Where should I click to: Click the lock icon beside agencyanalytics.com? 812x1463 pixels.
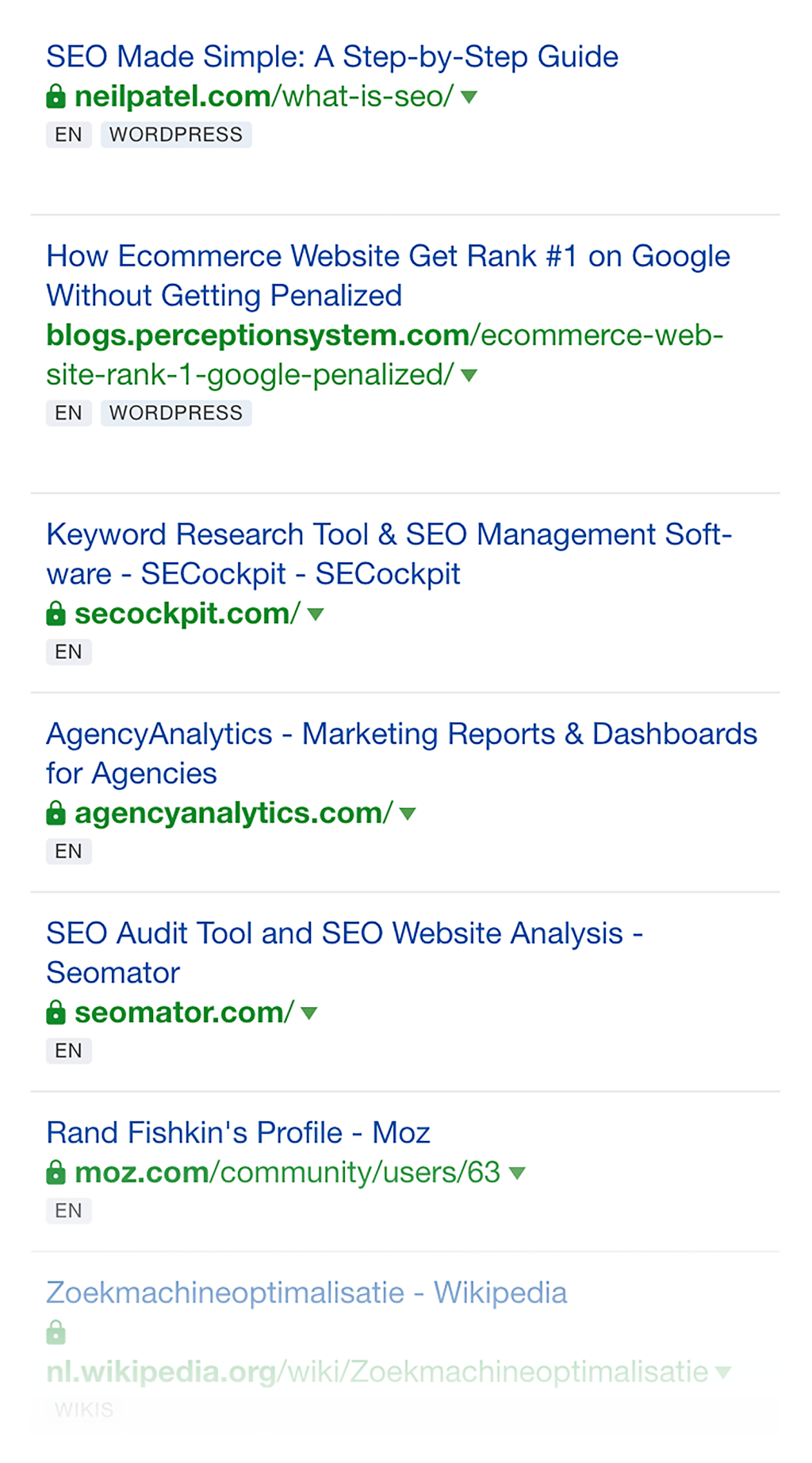click(x=56, y=813)
